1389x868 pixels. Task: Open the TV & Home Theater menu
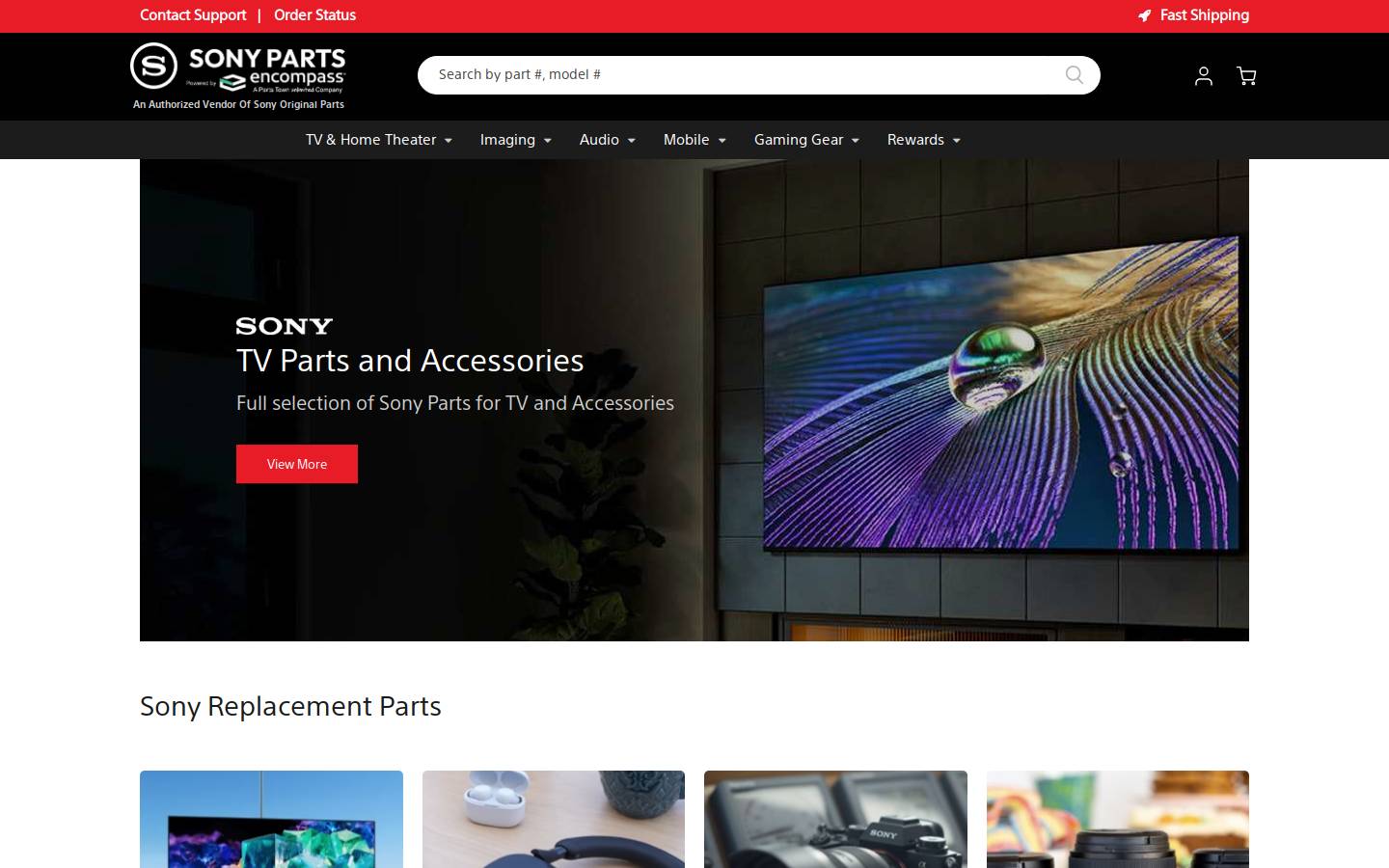[379, 140]
